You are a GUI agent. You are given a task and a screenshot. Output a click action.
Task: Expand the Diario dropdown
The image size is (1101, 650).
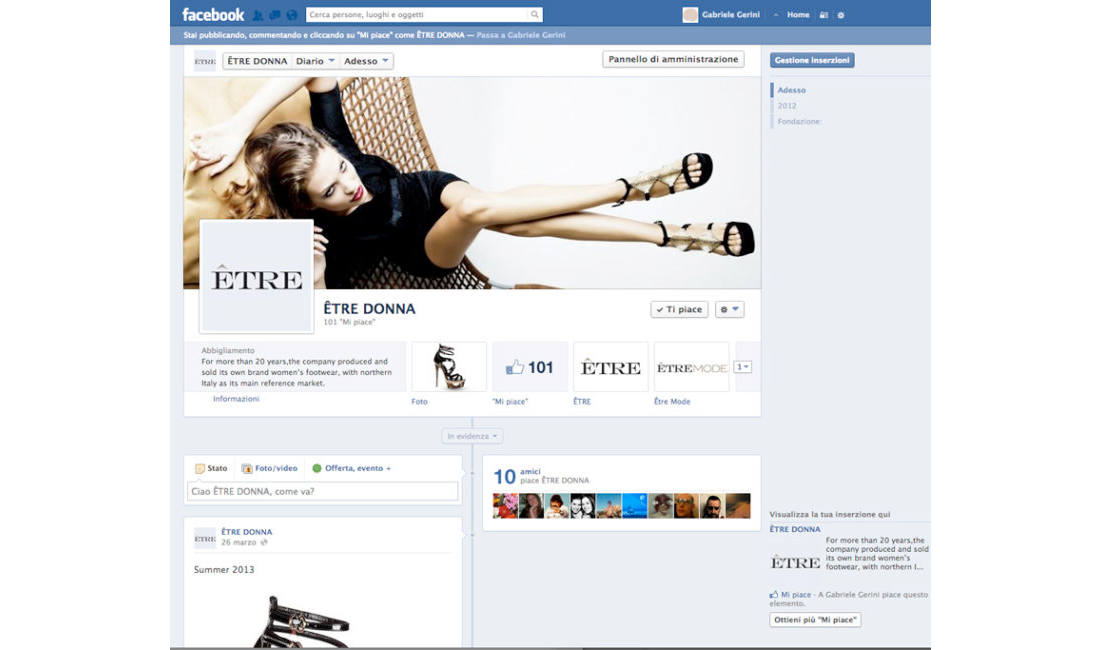click(x=315, y=61)
